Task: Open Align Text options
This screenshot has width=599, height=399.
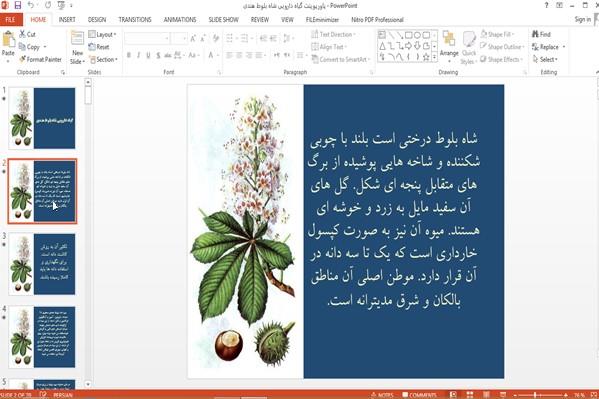Action: 329,47
